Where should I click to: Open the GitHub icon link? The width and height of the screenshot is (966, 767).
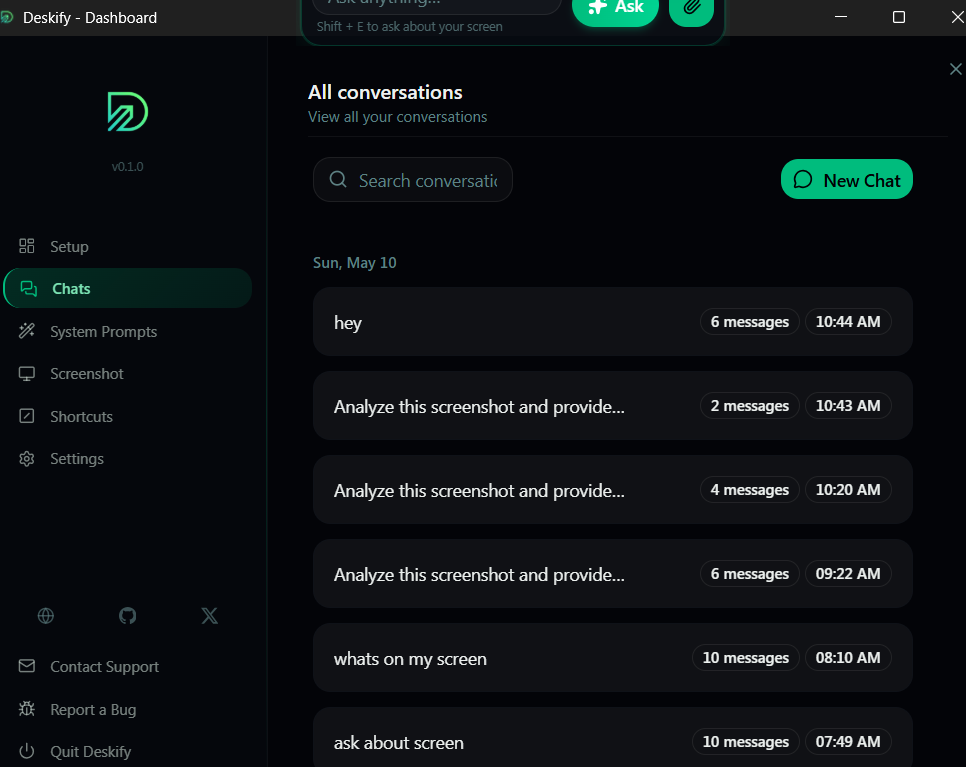tap(128, 615)
